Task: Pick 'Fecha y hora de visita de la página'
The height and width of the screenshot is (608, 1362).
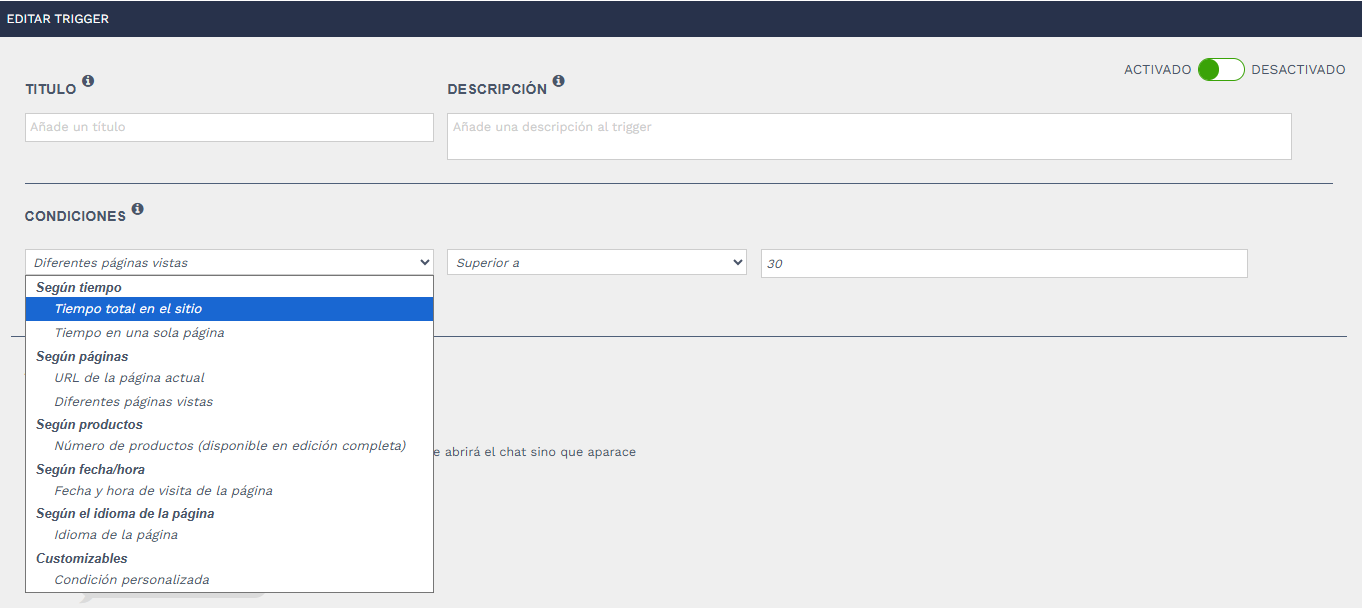Action: tap(163, 491)
